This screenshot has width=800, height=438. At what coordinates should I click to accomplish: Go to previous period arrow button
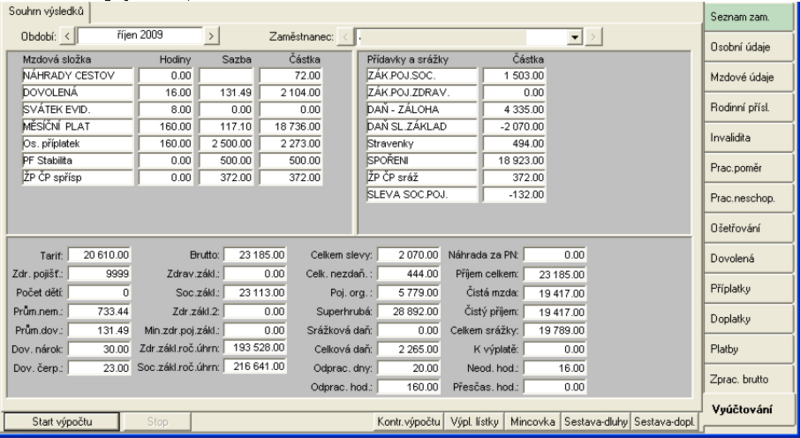coord(67,36)
